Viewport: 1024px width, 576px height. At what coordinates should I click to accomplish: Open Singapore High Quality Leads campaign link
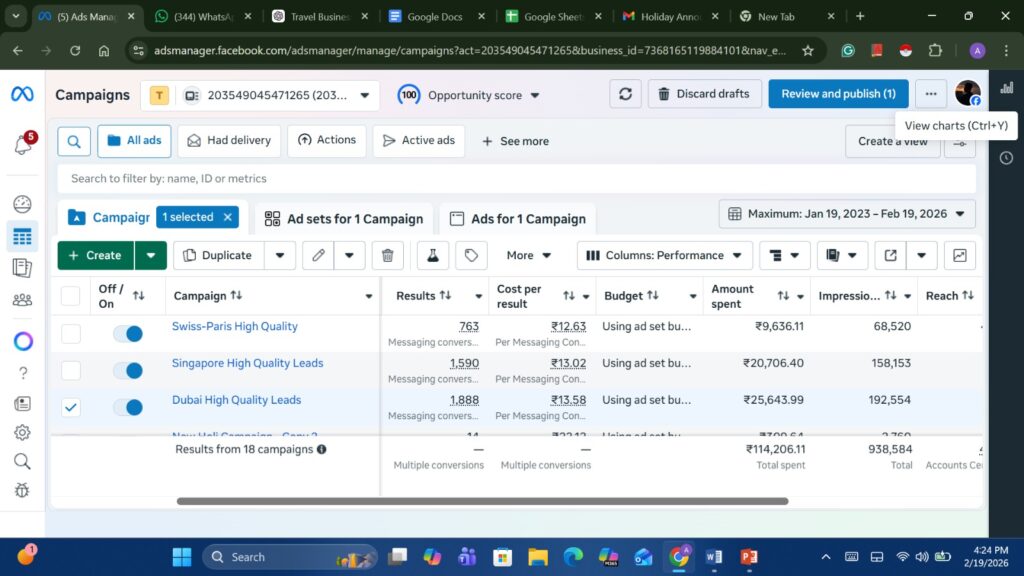click(x=248, y=363)
